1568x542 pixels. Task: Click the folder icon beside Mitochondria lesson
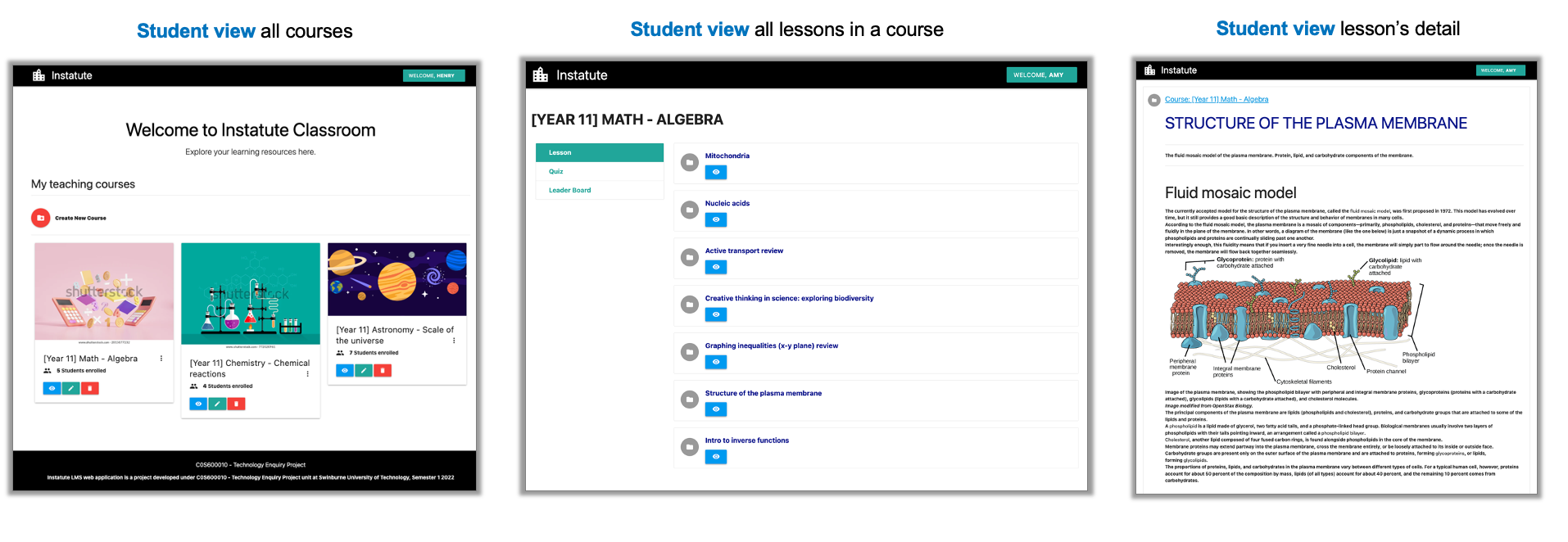coord(690,162)
